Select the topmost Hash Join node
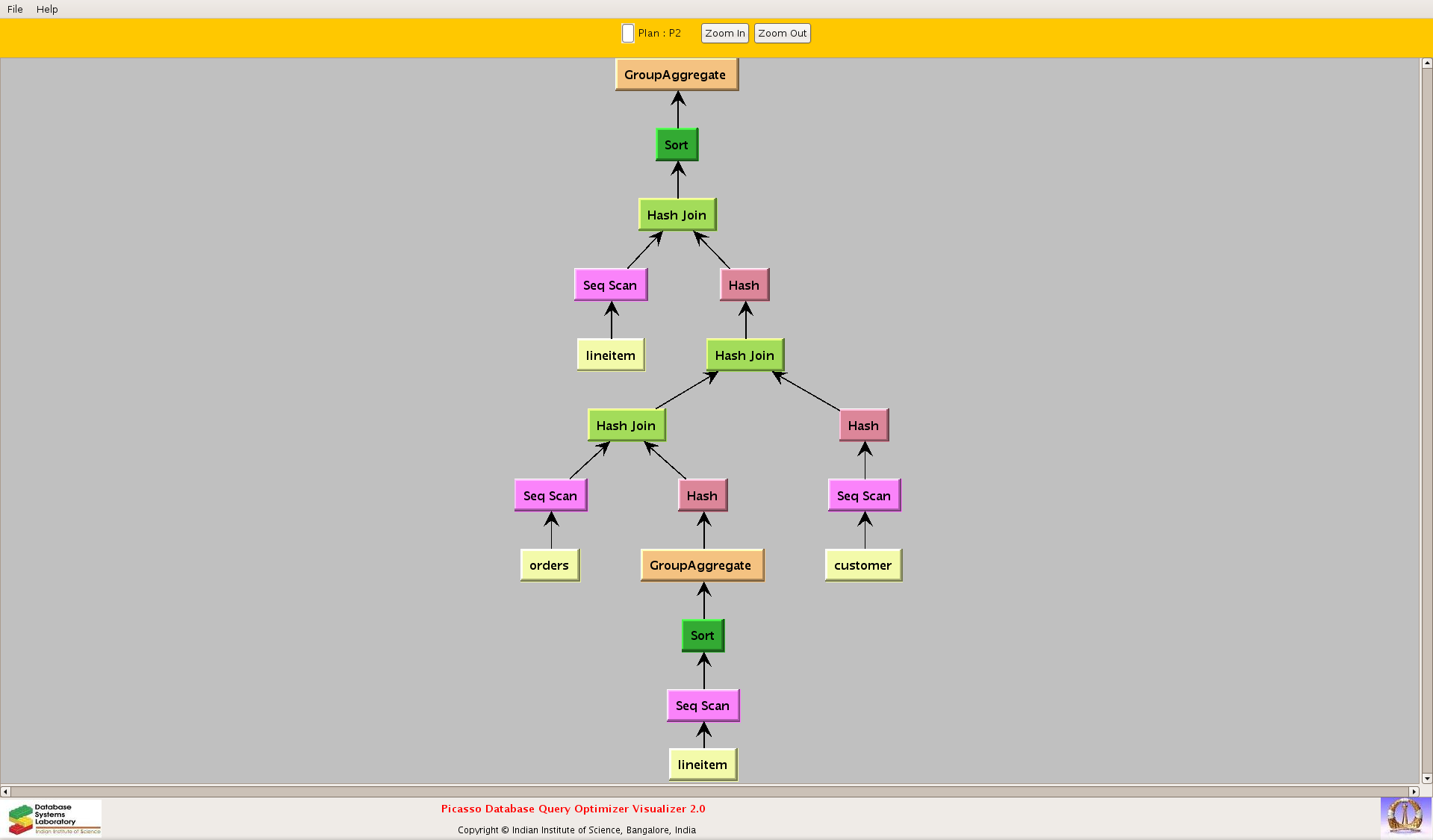Viewport: 1433px width, 840px height. (677, 215)
